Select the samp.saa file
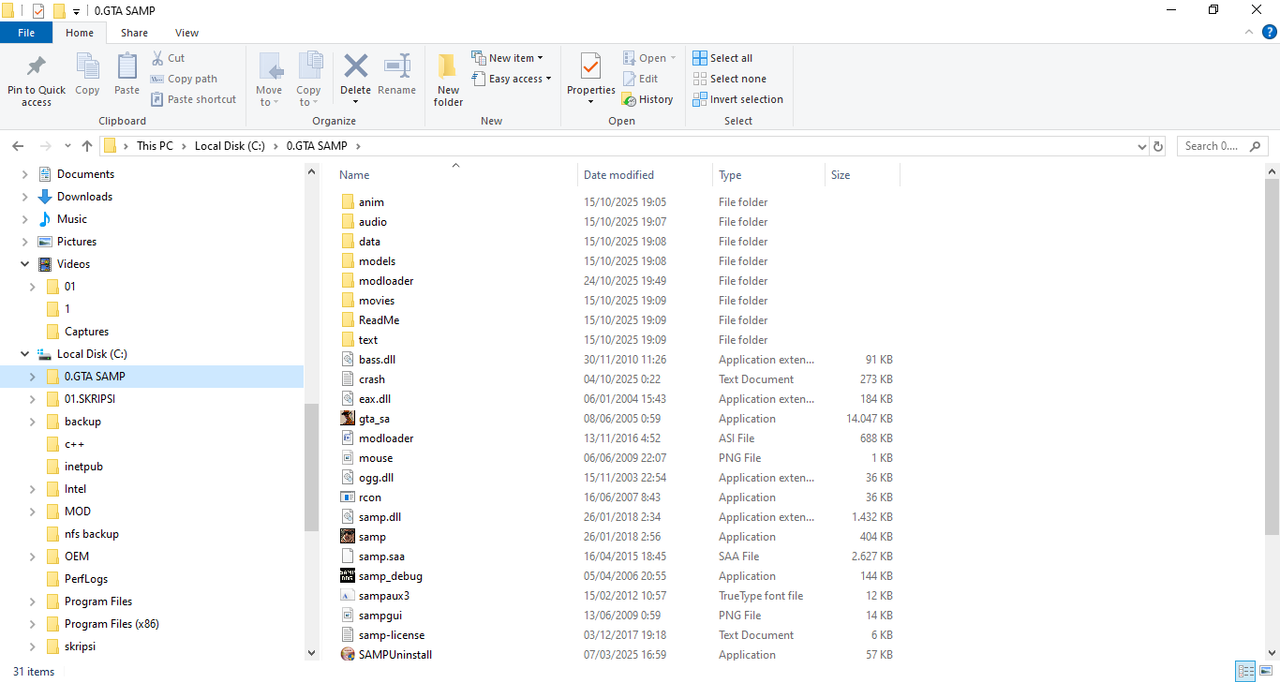1280x682 pixels. pyautogui.click(x=382, y=556)
